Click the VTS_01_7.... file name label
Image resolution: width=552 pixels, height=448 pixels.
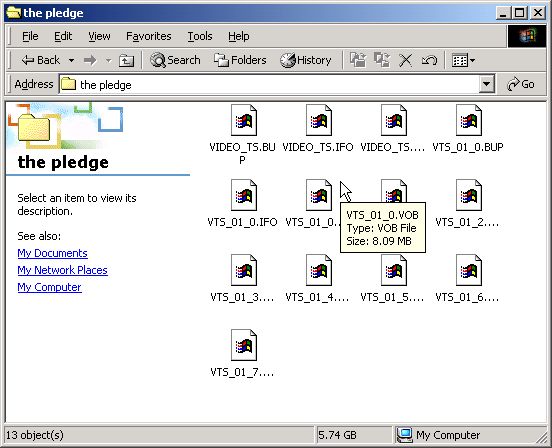[242, 372]
